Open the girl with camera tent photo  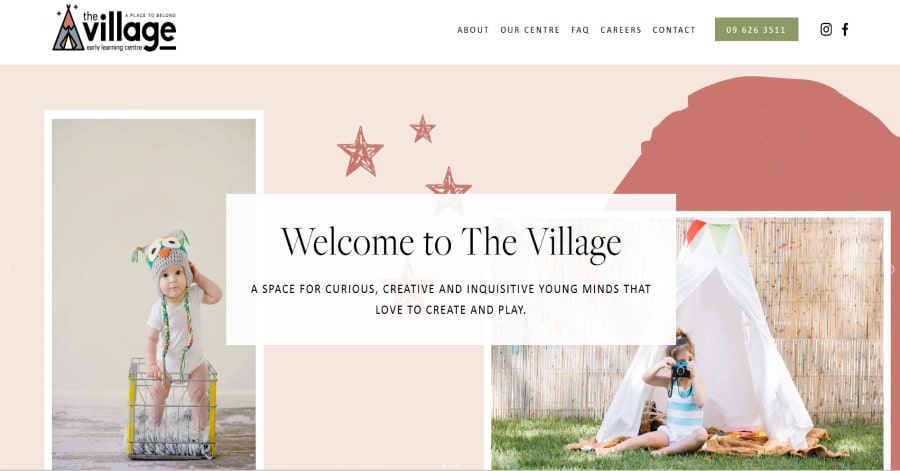(687, 343)
